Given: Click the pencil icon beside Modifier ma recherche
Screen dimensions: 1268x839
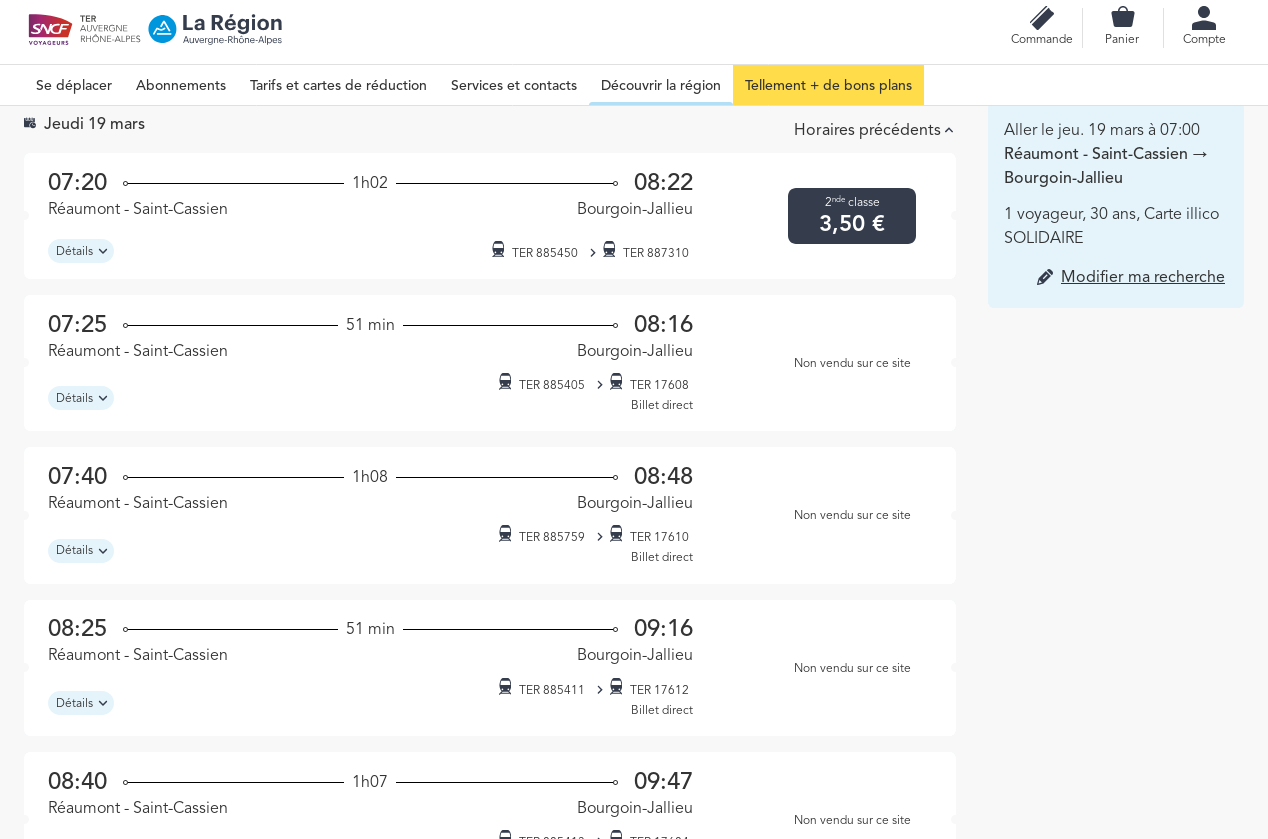Looking at the screenshot, I should point(1045,277).
